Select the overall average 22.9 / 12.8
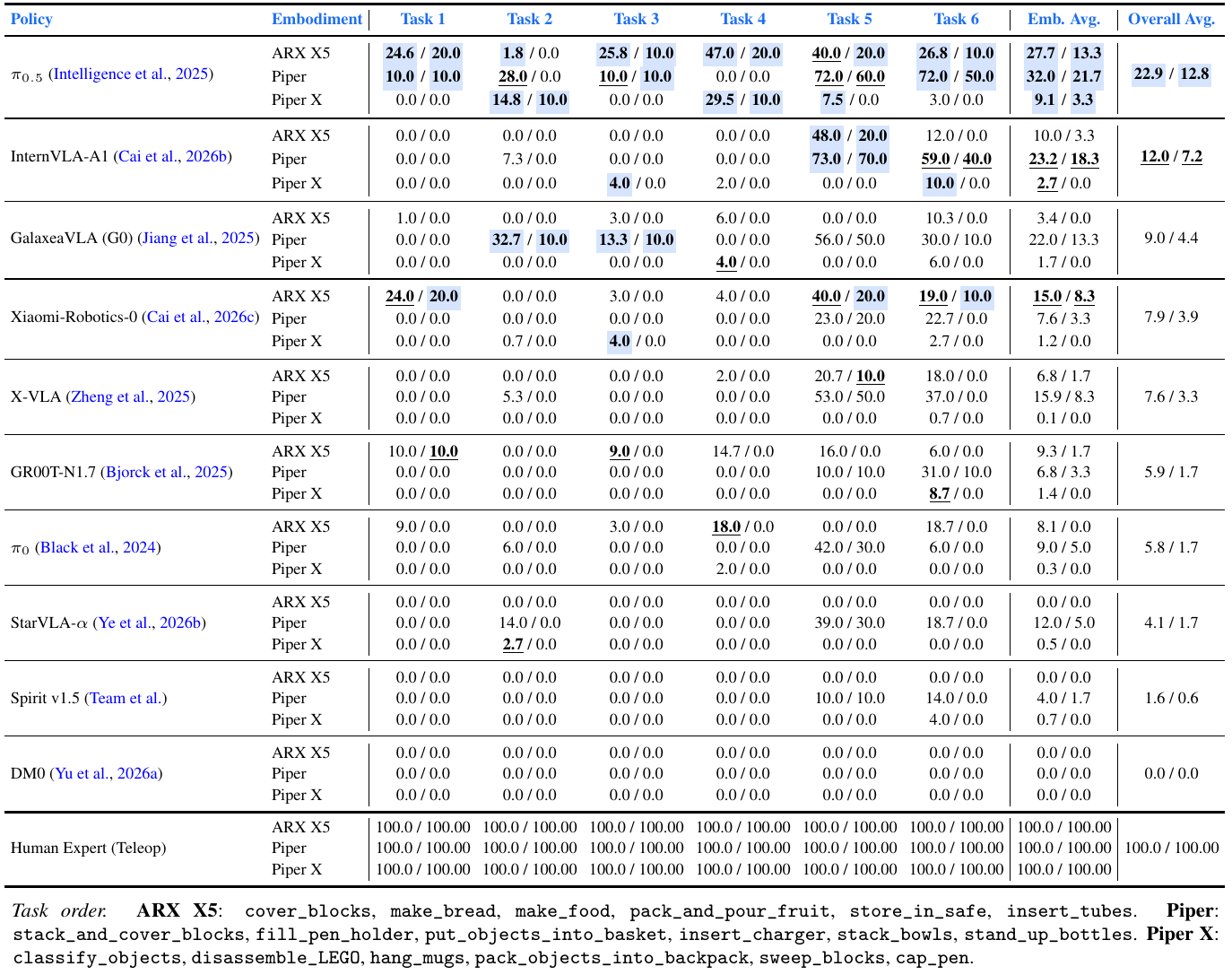1232x975 pixels. [1172, 74]
